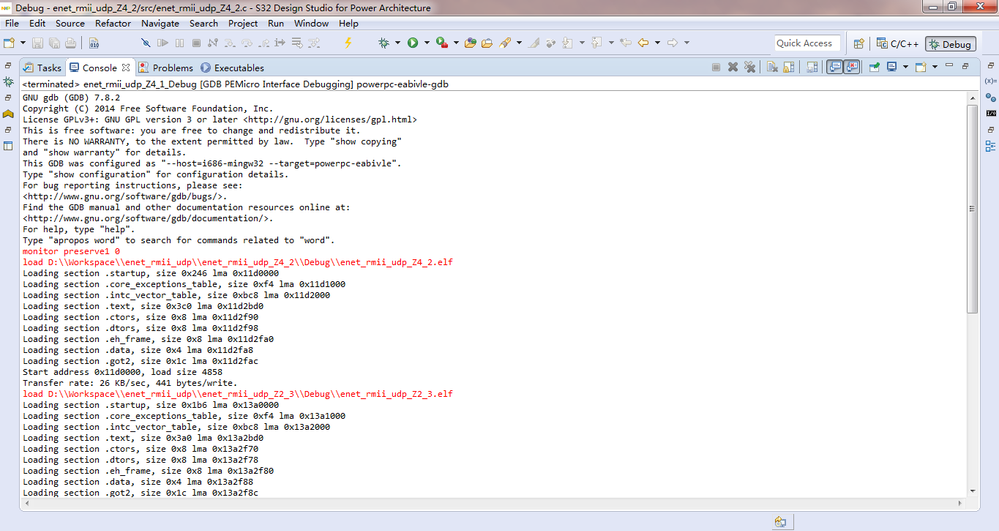Minimize the Console view panel
Image resolution: width=999 pixels, height=531 pixels.
point(949,65)
